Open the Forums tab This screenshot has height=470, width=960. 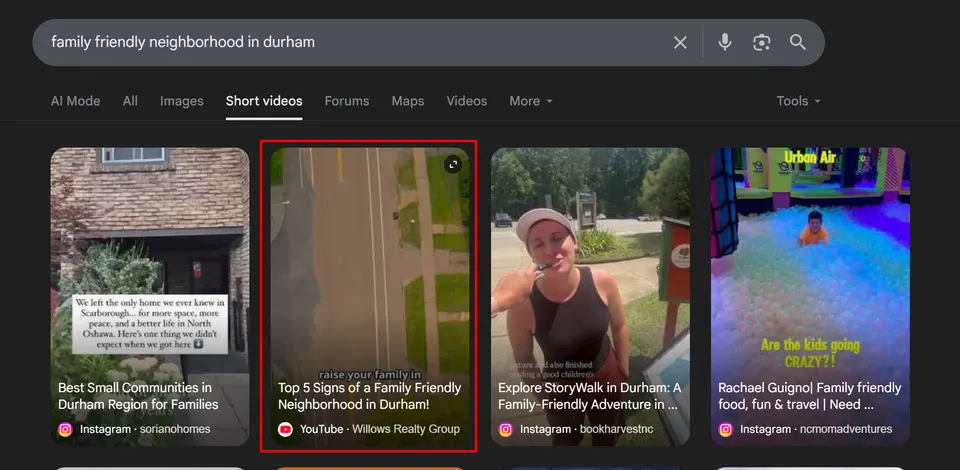347,101
